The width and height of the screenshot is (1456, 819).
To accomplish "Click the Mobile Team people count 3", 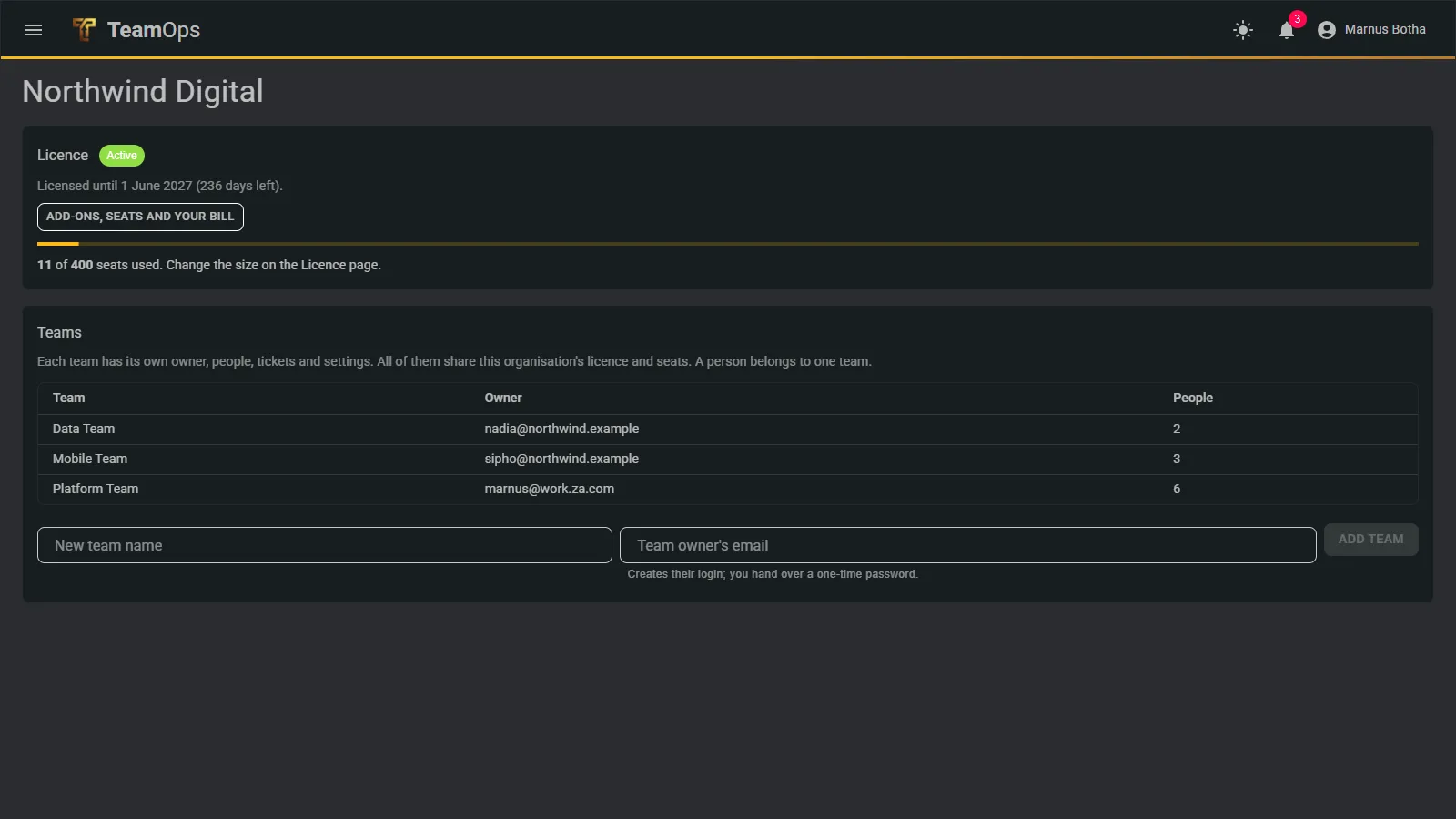I will pyautogui.click(x=1177, y=459).
